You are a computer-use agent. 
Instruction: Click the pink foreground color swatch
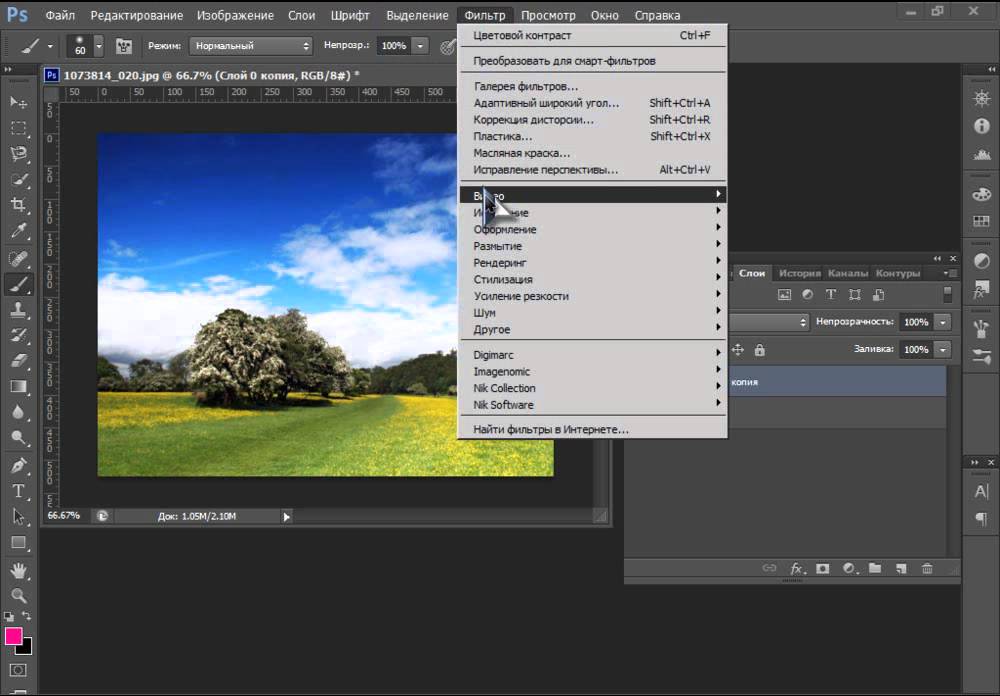click(x=14, y=637)
